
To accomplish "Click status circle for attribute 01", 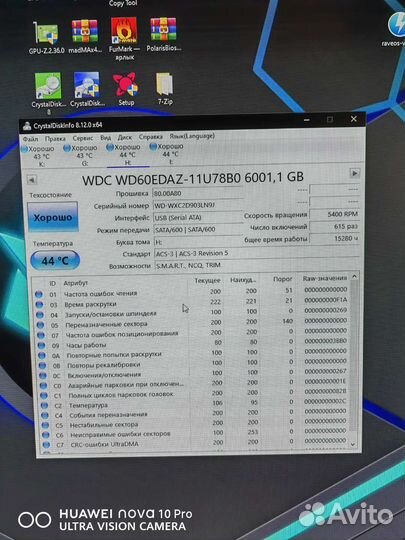I will click(39, 294).
